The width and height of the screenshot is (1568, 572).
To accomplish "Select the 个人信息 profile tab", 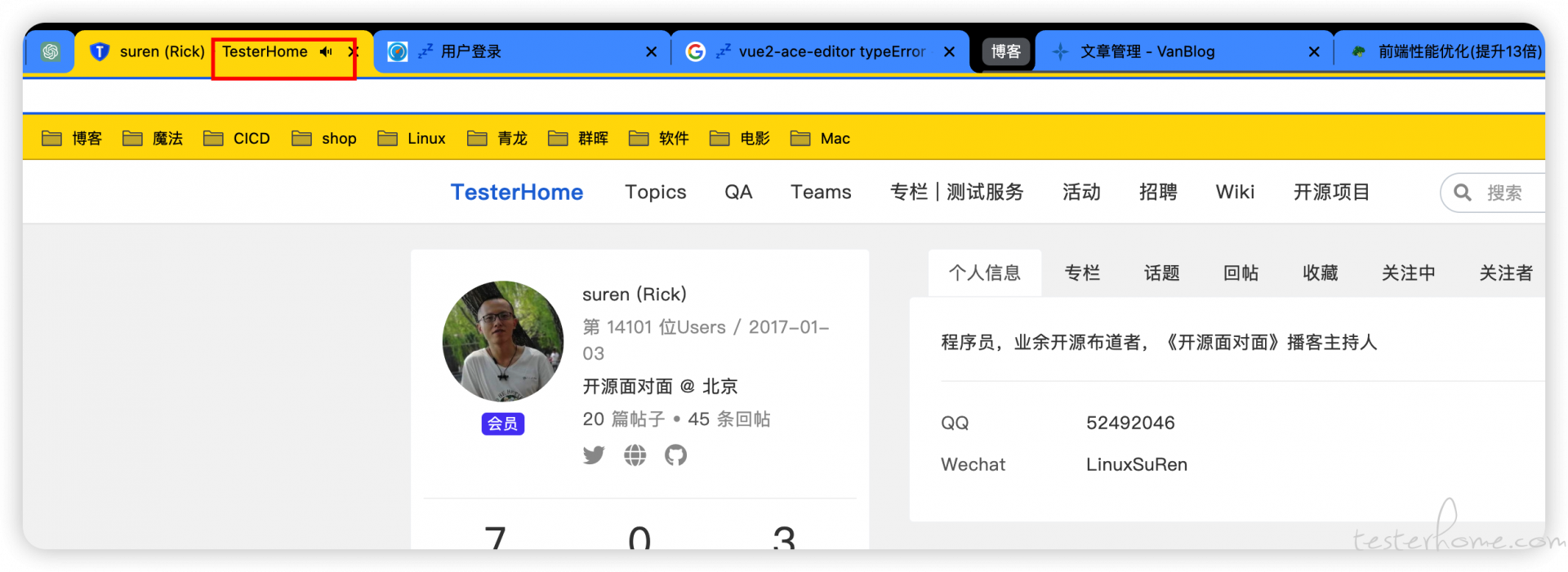I will click(x=985, y=273).
